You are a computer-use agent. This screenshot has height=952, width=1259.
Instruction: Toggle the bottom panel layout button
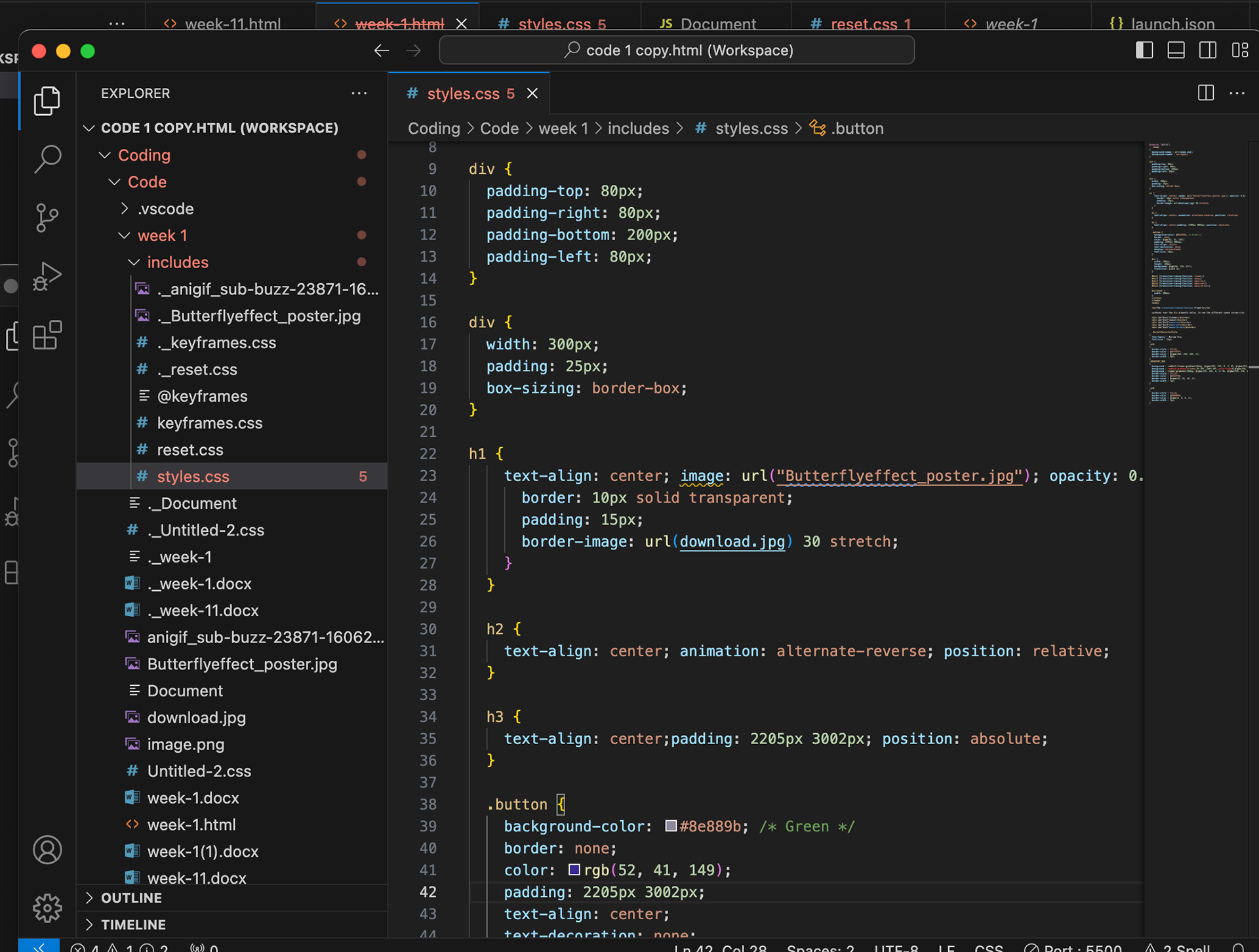1176,50
